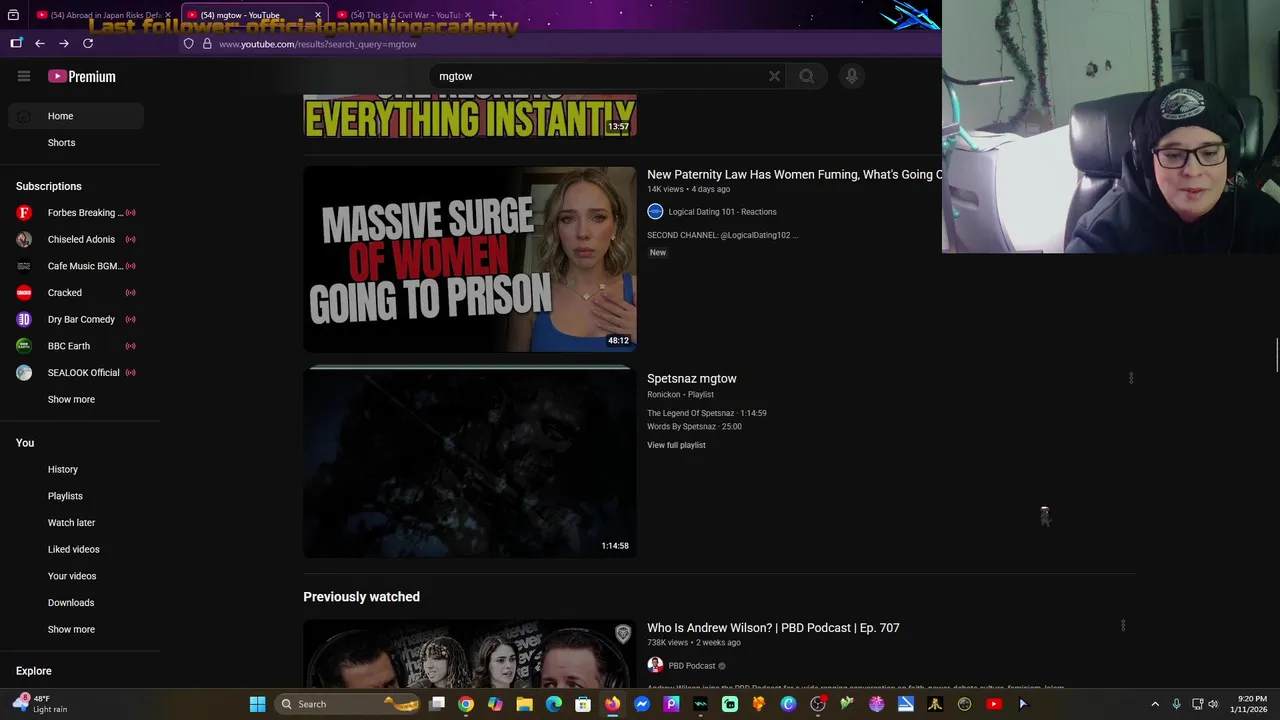Open File Explorer from the taskbar
Viewport: 1280px width, 720px height.
524,704
